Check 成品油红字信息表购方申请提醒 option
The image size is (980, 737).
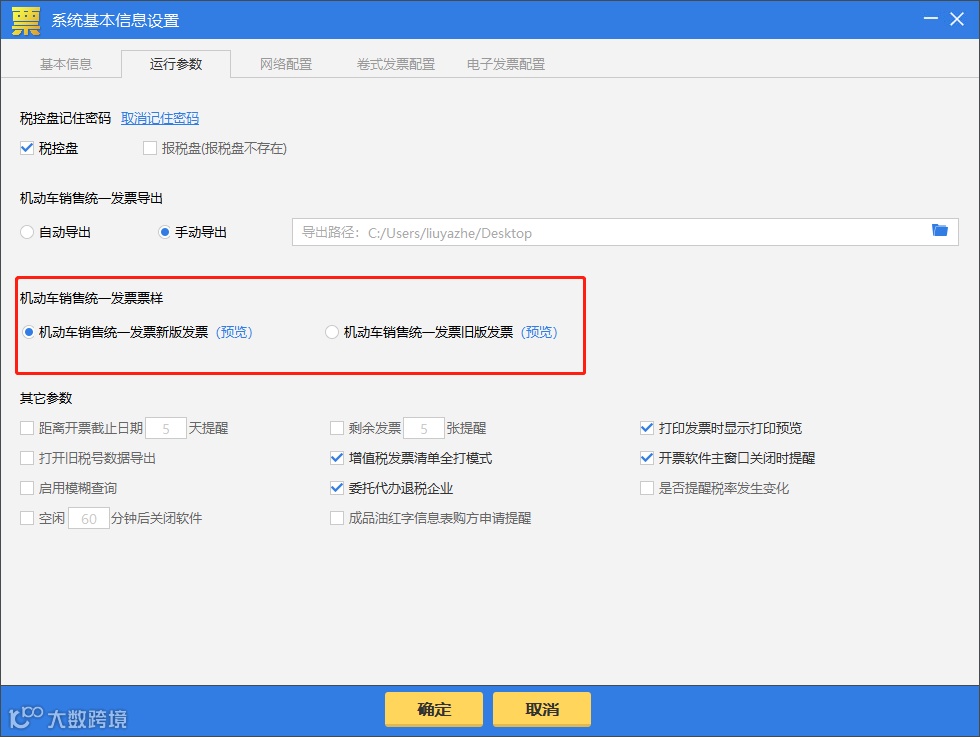pyautogui.click(x=337, y=518)
